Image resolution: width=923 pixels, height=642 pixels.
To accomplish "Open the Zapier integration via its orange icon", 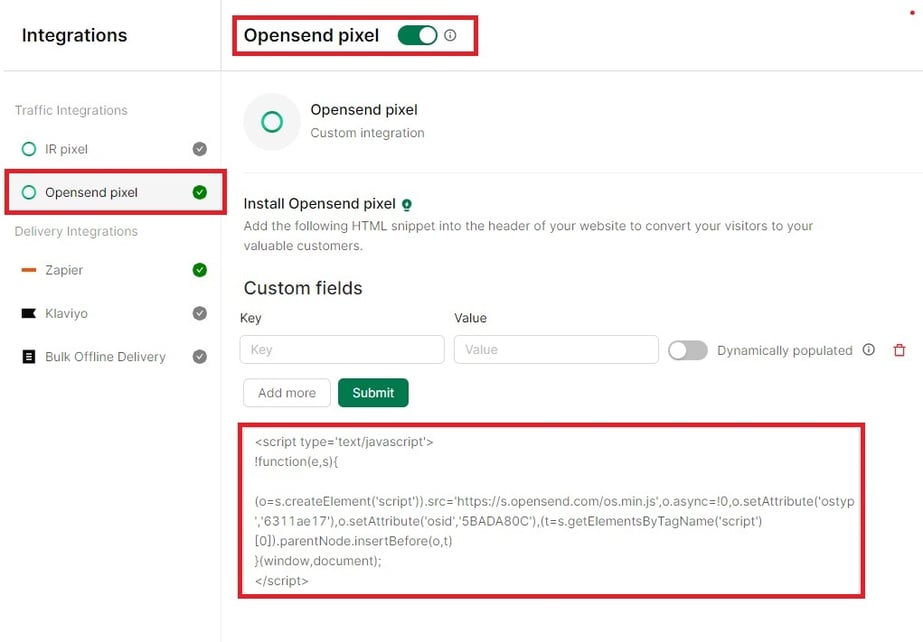I will 29,270.
